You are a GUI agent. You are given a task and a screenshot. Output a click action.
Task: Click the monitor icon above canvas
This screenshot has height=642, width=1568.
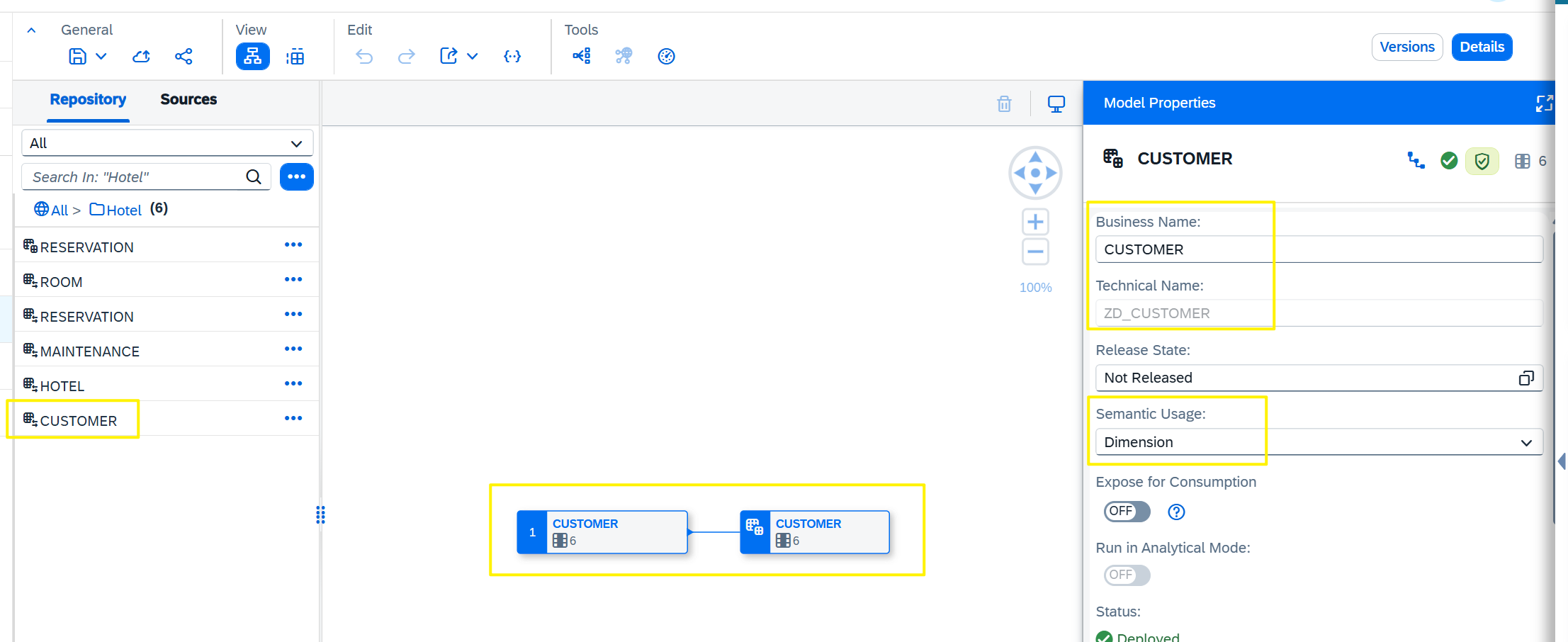pyautogui.click(x=1056, y=104)
